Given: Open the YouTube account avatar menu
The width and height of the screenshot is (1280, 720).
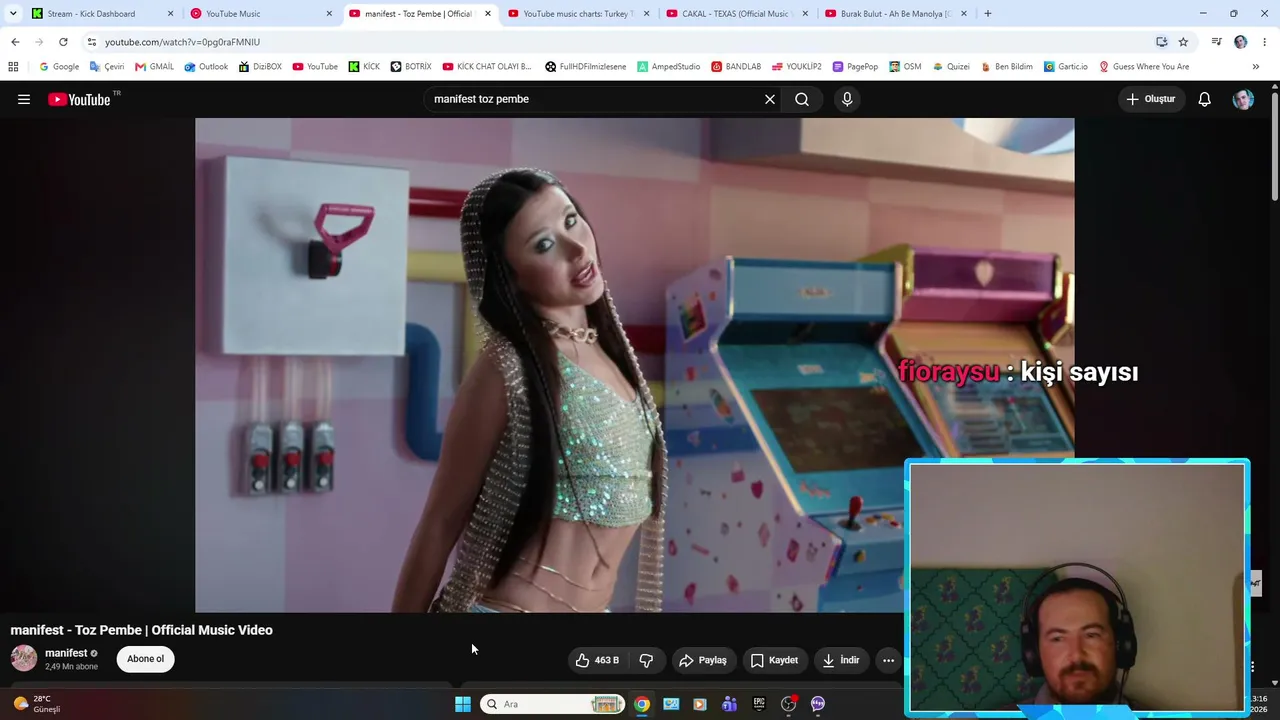Looking at the screenshot, I should coord(1243,99).
